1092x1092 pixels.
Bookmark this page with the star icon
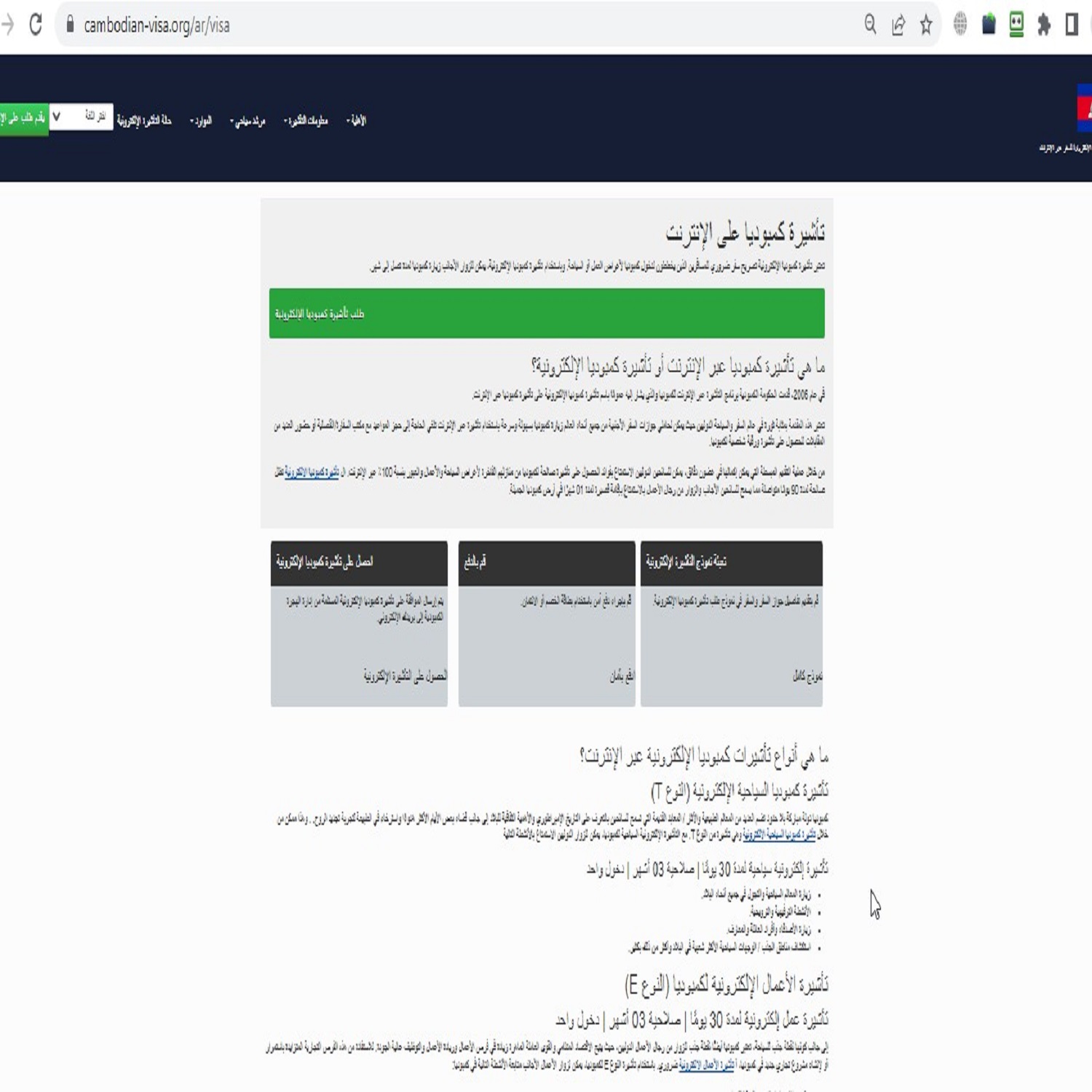[x=926, y=25]
